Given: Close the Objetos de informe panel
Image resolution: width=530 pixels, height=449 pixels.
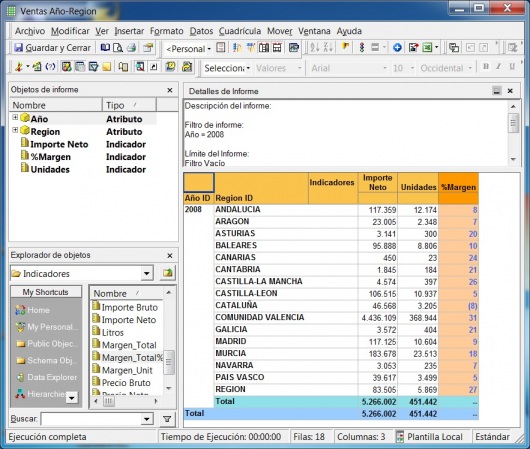Looking at the screenshot, I should coord(170,90).
